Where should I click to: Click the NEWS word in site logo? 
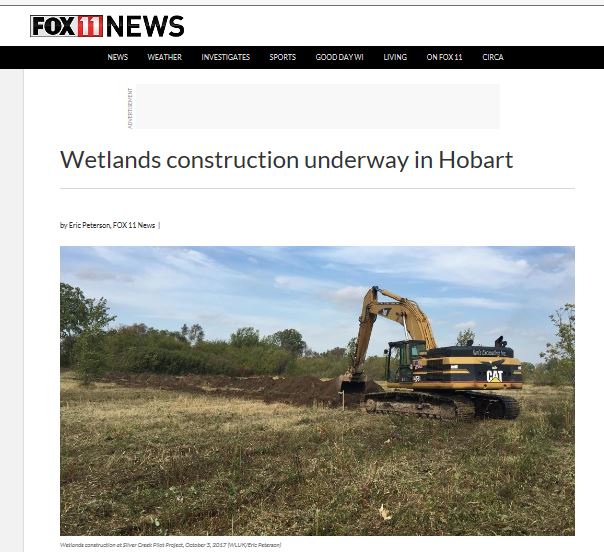coord(145,26)
